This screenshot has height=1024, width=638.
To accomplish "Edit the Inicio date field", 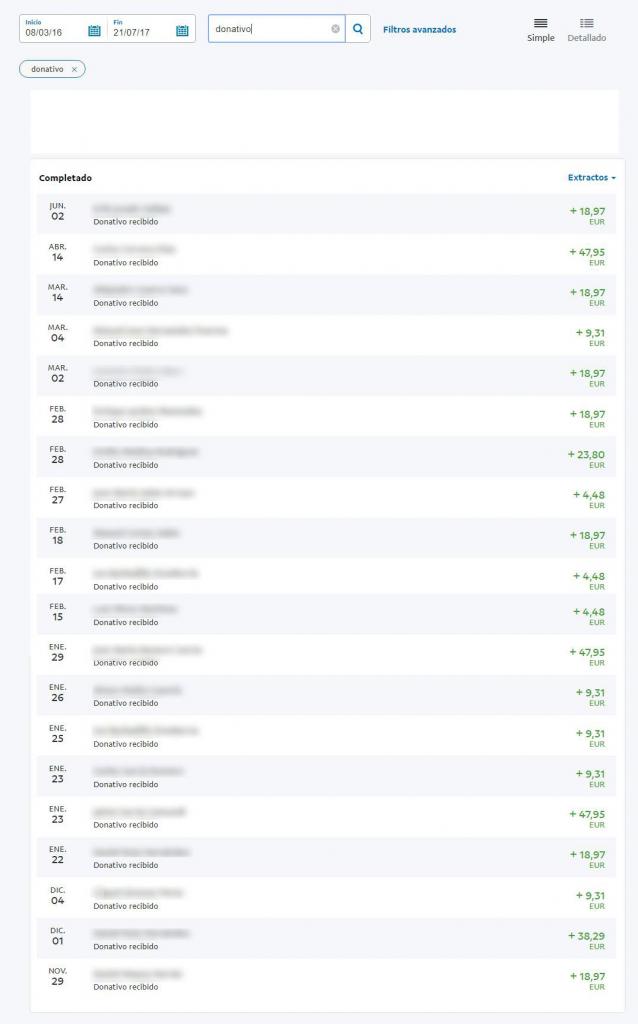I will click(x=50, y=31).
